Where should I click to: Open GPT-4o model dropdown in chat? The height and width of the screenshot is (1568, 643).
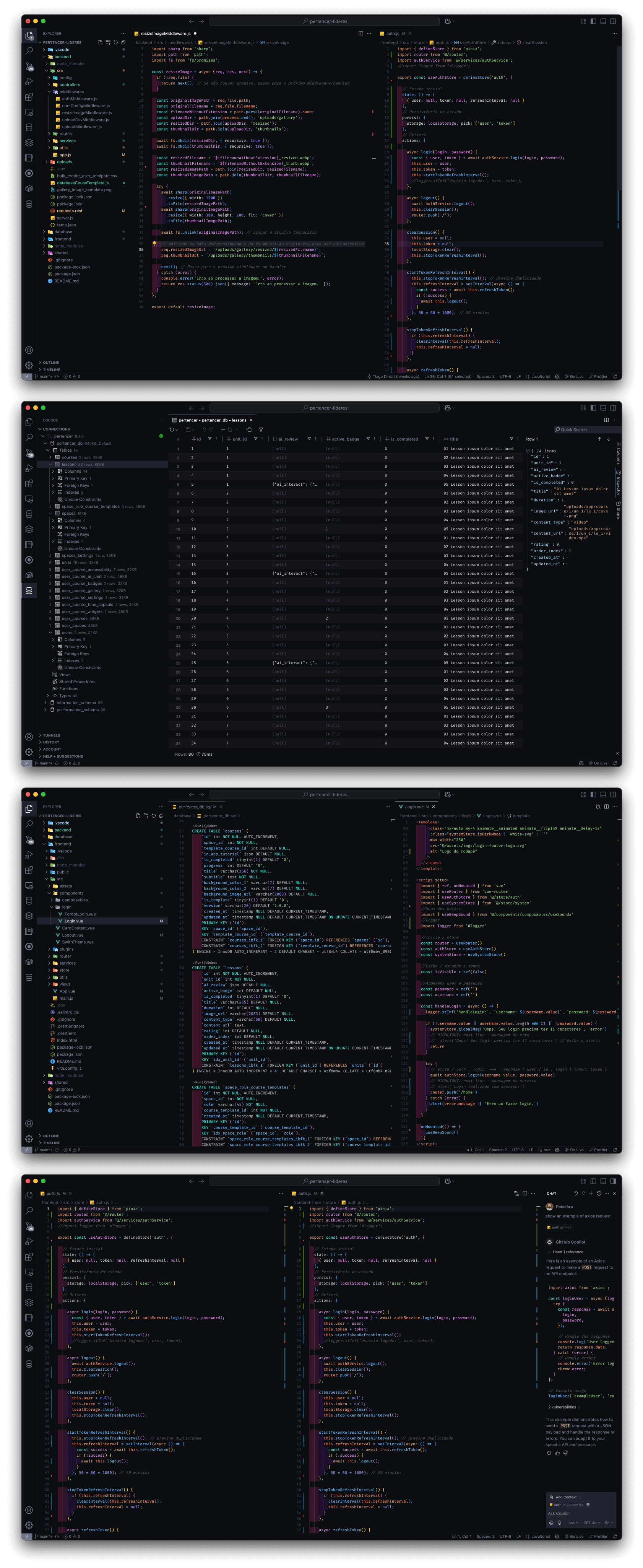pos(591,1522)
